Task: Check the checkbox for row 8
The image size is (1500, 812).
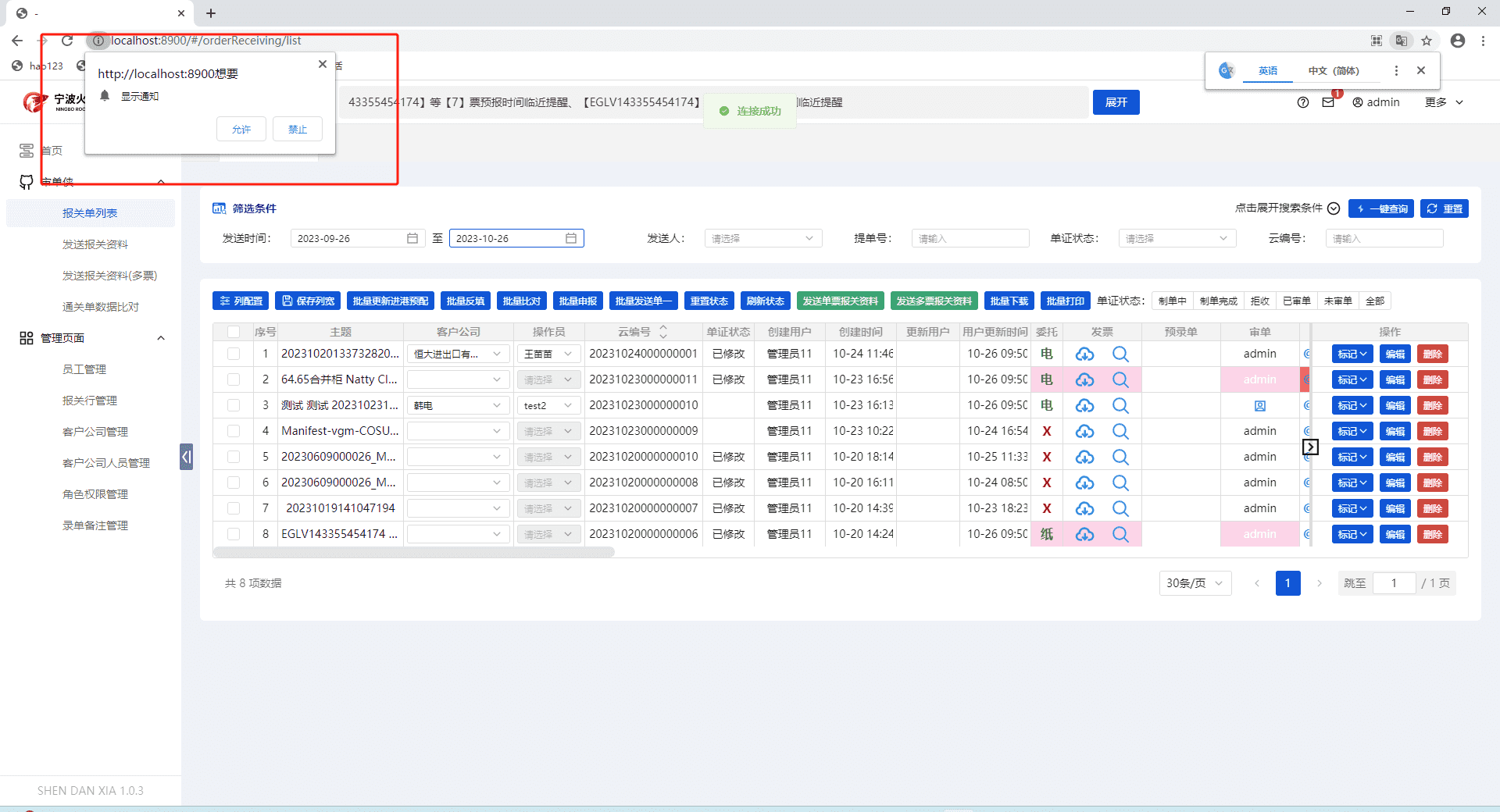Action: click(x=234, y=534)
